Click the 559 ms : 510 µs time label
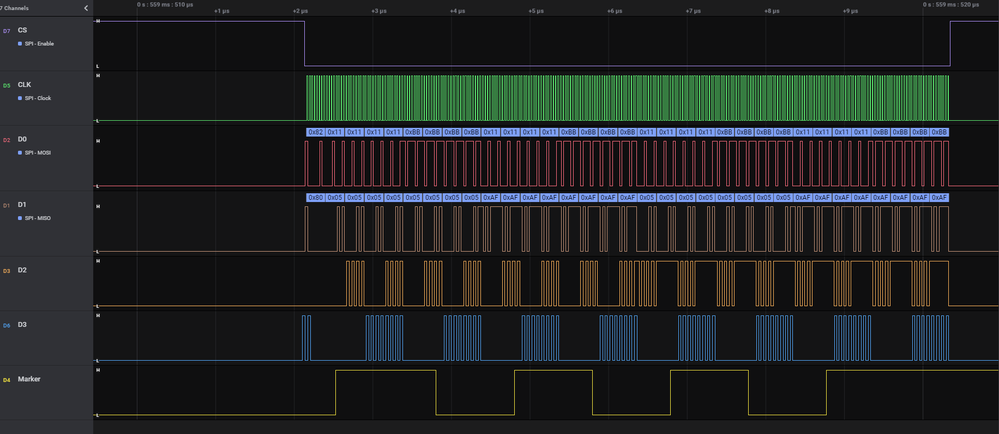Image resolution: width=999 pixels, height=434 pixels. point(165,4)
